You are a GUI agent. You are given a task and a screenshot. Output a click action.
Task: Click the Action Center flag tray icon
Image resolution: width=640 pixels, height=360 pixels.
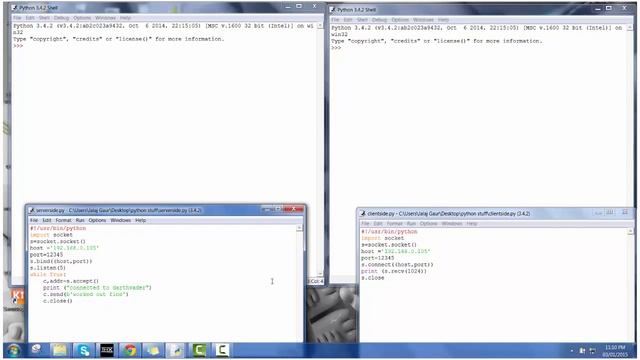[582, 351]
